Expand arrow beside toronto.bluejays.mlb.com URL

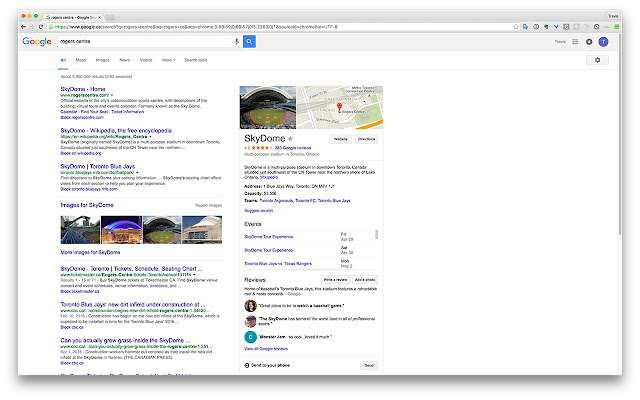click(137, 172)
